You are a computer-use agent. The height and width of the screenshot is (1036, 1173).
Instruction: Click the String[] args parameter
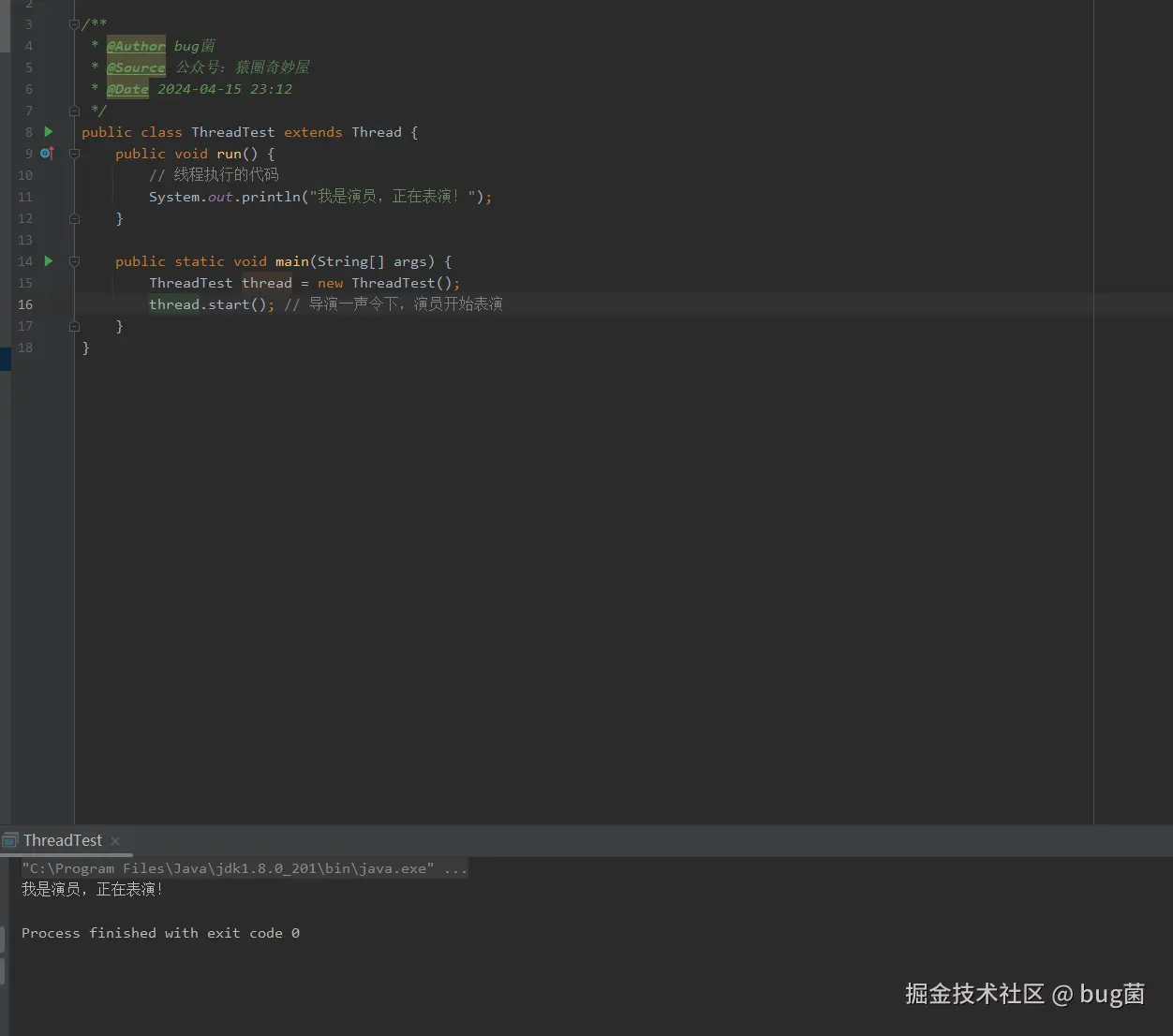click(373, 261)
